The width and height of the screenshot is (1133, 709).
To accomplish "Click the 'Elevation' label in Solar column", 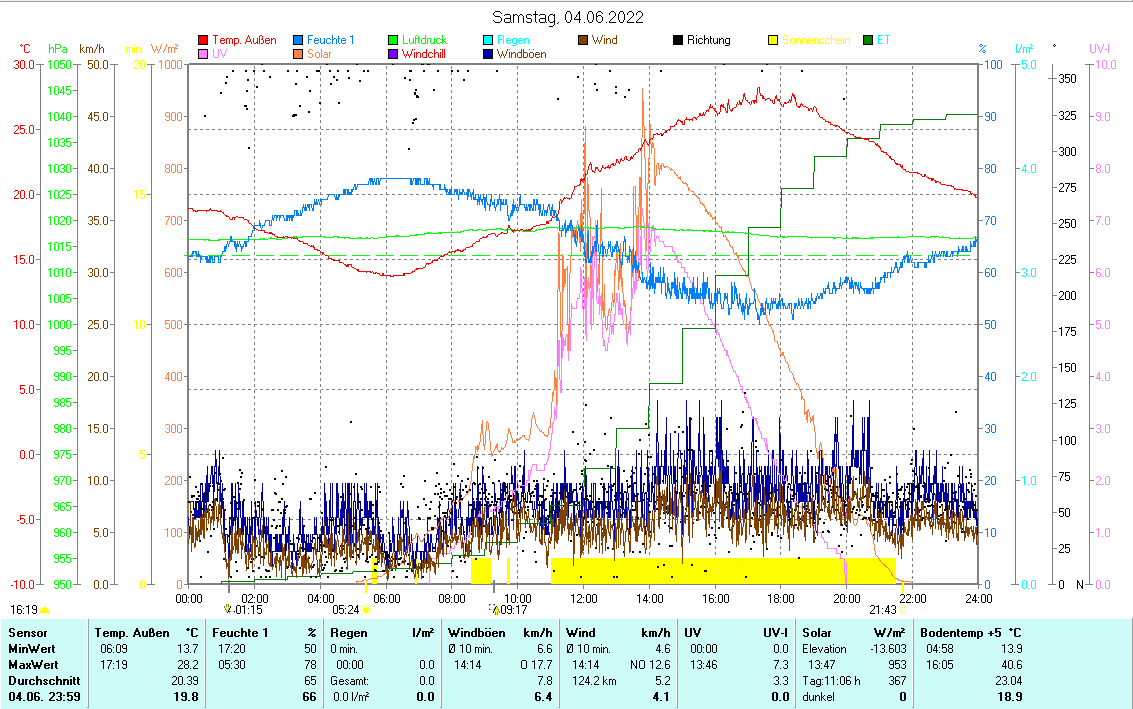I will click(x=824, y=649).
